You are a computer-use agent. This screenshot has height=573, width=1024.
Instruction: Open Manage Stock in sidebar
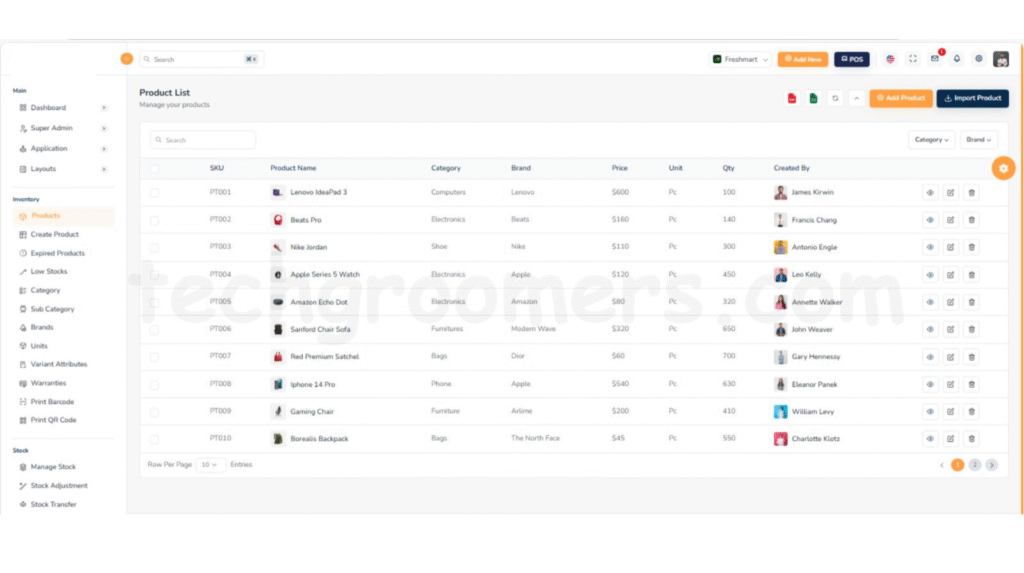pos(53,467)
